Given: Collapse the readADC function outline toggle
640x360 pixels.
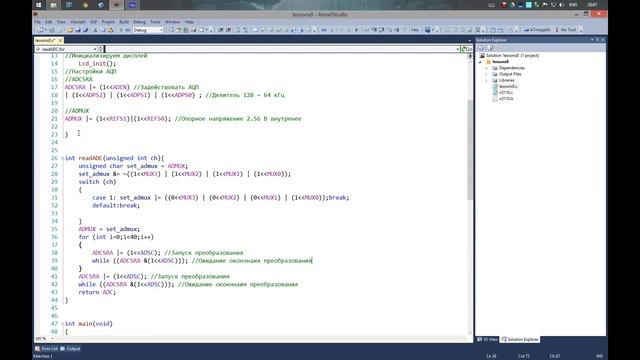Looking at the screenshot, I should click(x=62, y=158).
